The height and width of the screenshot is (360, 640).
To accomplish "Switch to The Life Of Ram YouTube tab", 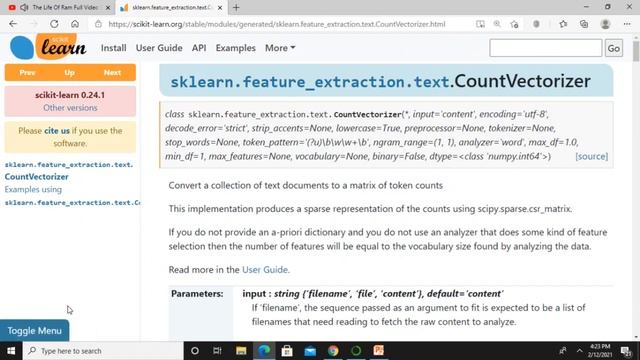I will click(x=60, y=7).
